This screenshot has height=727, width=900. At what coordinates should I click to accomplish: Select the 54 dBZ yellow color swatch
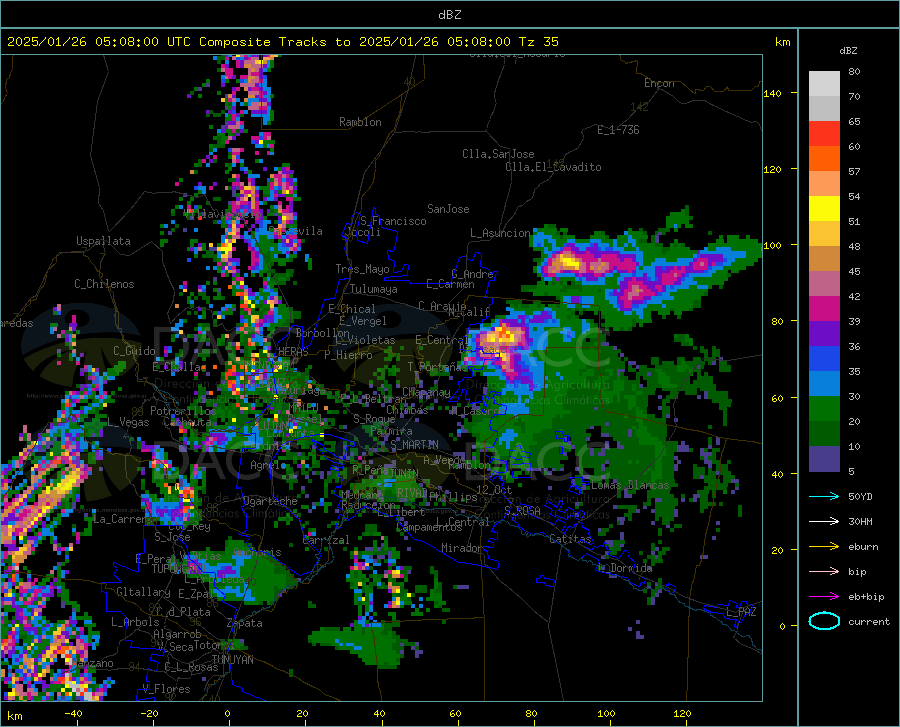(x=824, y=209)
